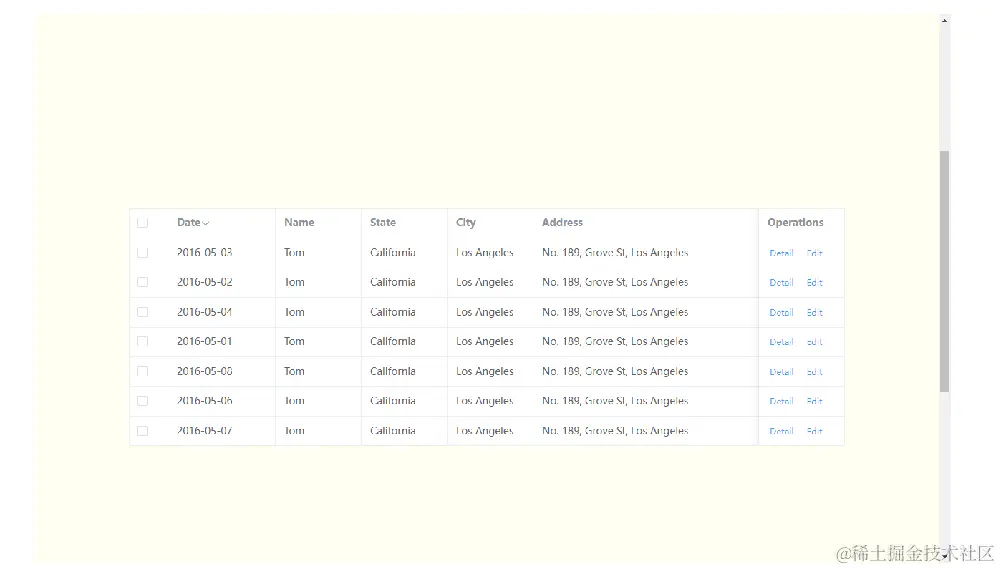1001x569 pixels.
Task: Edit the 2016-05-07 row
Action: [815, 431]
